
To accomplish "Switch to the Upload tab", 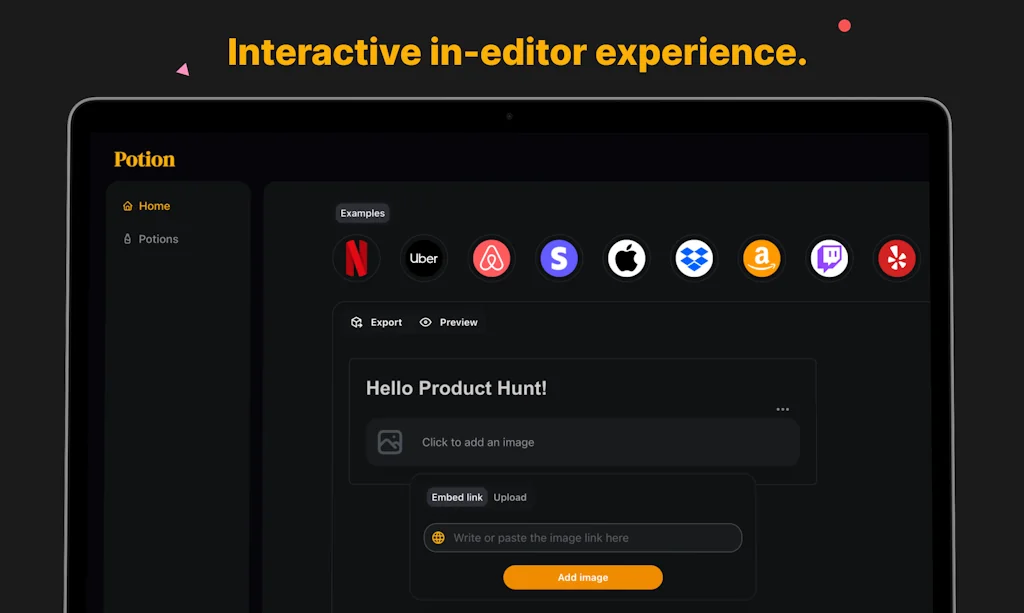I will tap(510, 497).
